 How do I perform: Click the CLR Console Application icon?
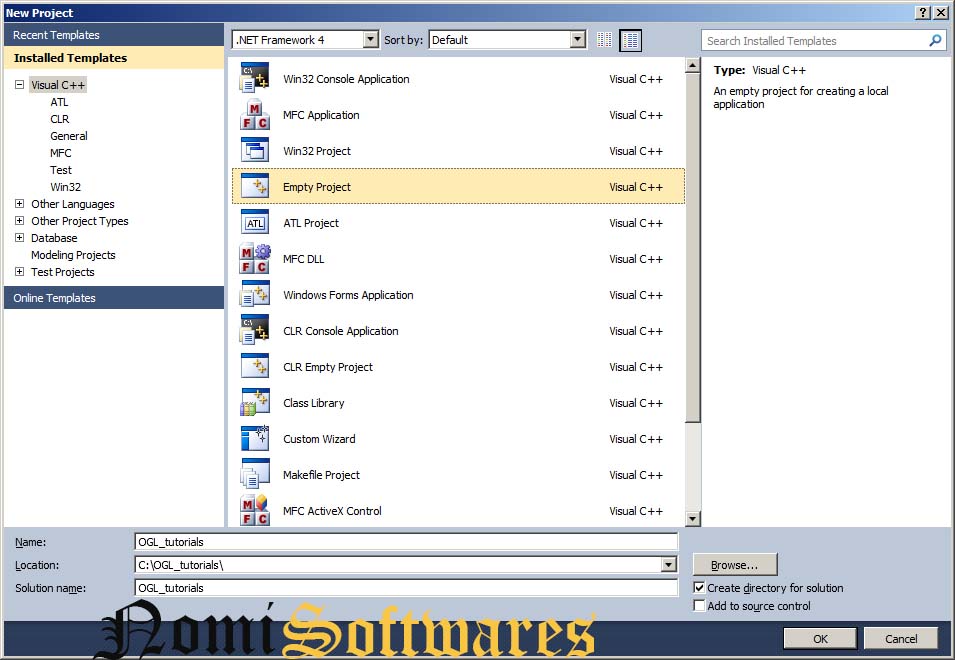(x=255, y=330)
